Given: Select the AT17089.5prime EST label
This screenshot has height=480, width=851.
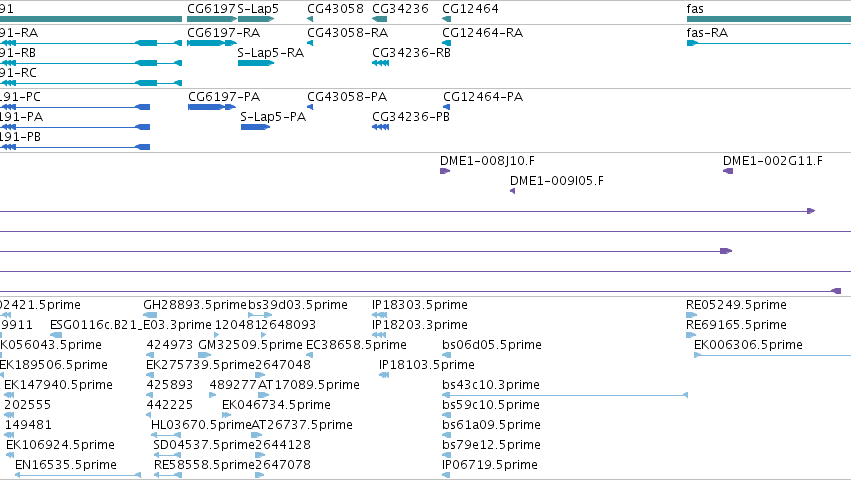Looking at the screenshot, I should 309,385.
